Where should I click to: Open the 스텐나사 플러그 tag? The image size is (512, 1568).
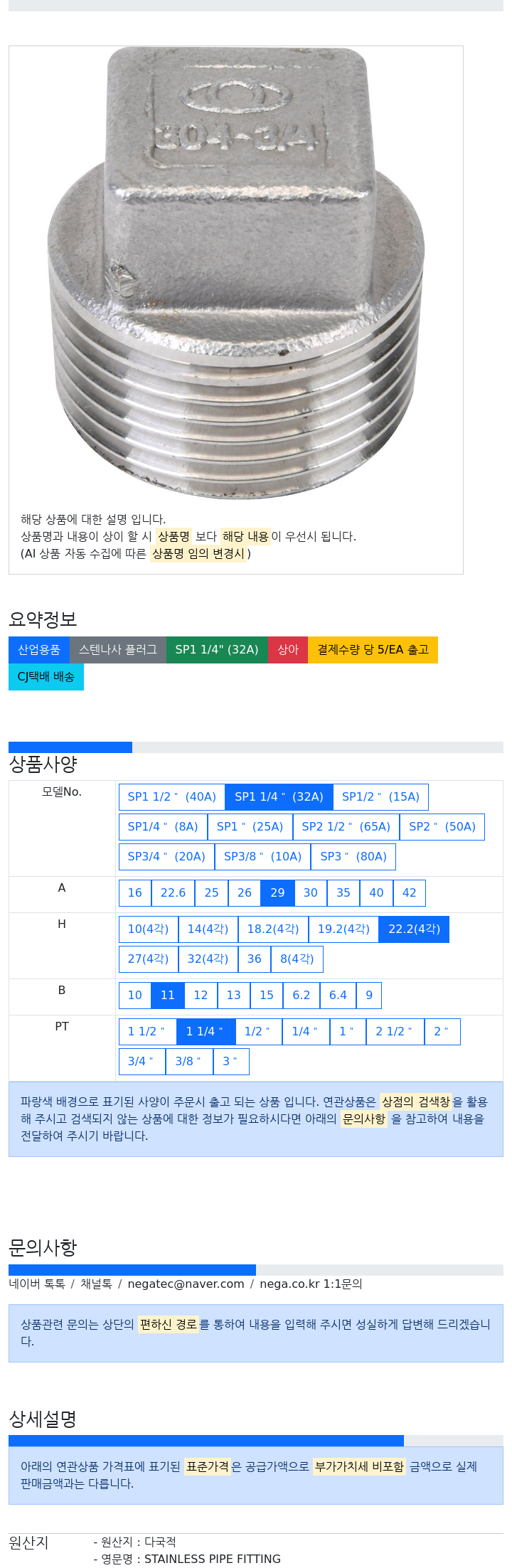(x=118, y=649)
